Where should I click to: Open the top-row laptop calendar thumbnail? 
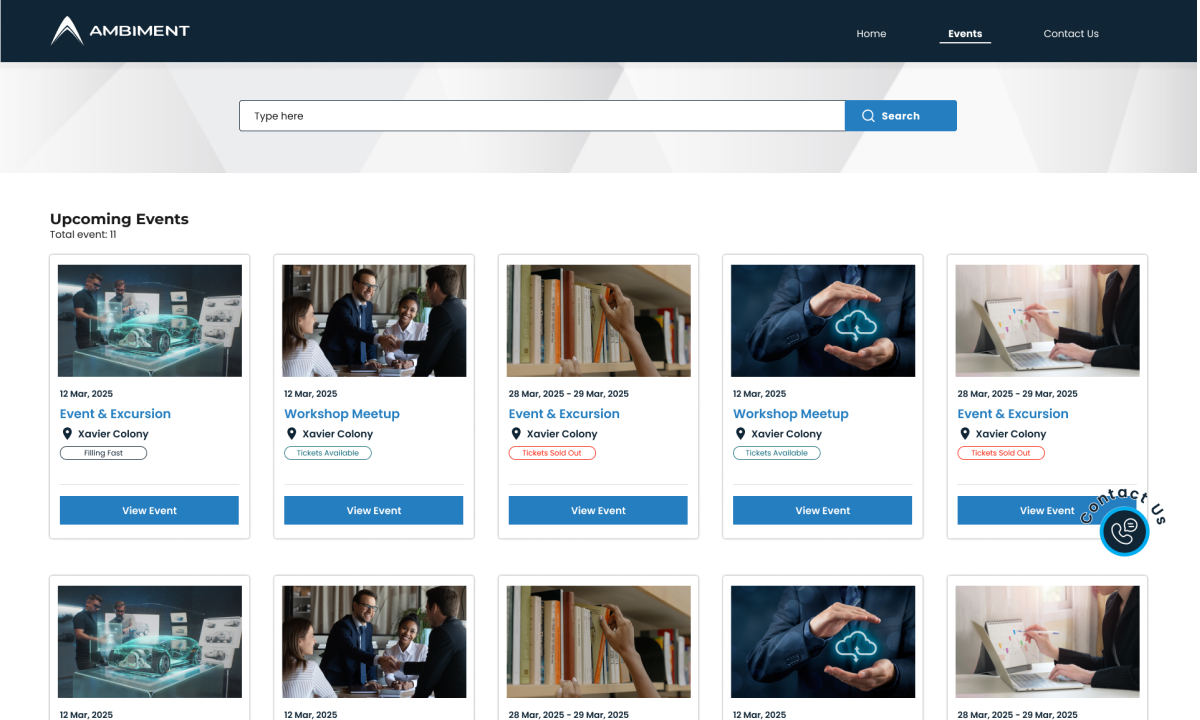tap(1048, 320)
